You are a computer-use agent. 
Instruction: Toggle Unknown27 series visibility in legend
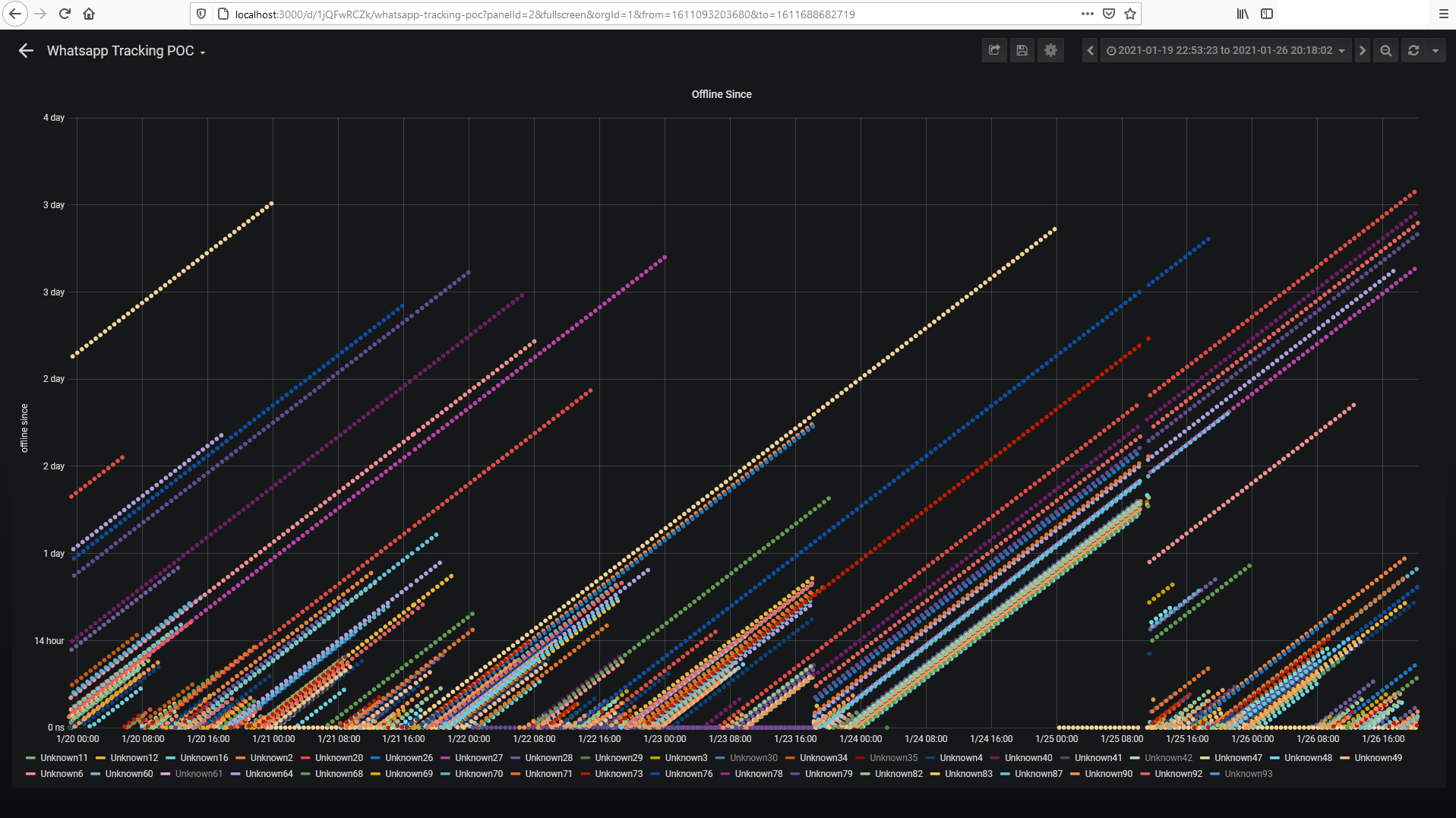(x=478, y=758)
